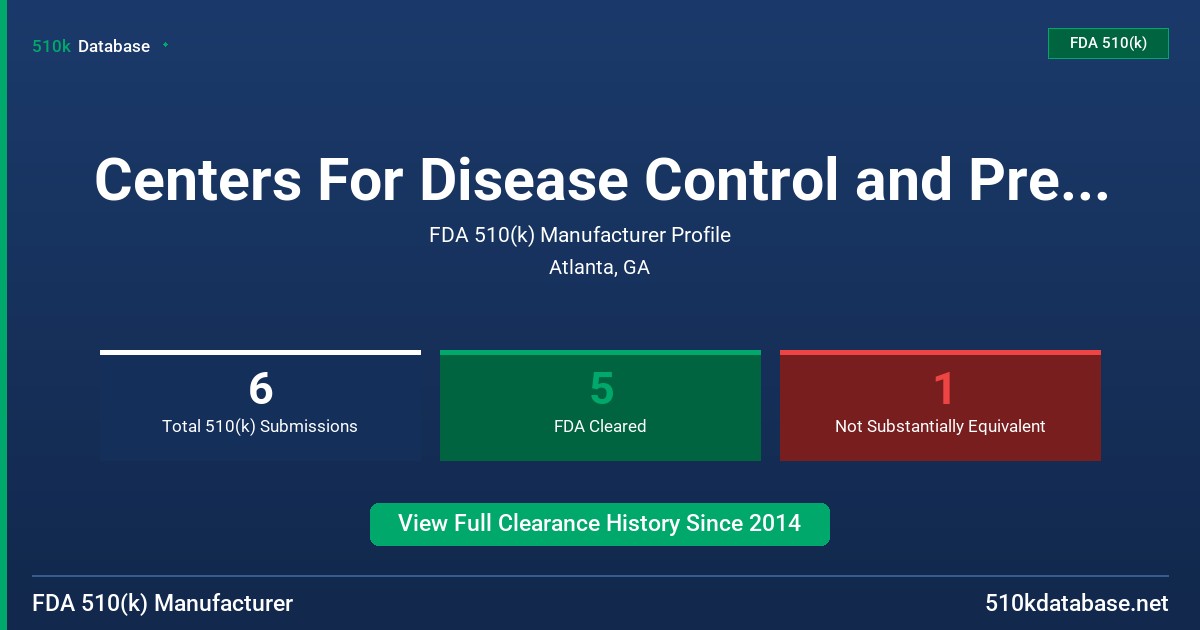
Task: Click the Atlanta, GA location text
Action: tap(599, 268)
